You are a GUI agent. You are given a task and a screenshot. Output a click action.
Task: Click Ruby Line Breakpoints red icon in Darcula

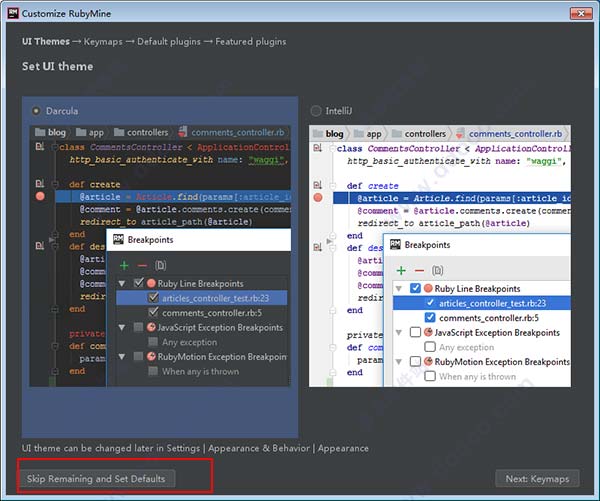[152, 283]
